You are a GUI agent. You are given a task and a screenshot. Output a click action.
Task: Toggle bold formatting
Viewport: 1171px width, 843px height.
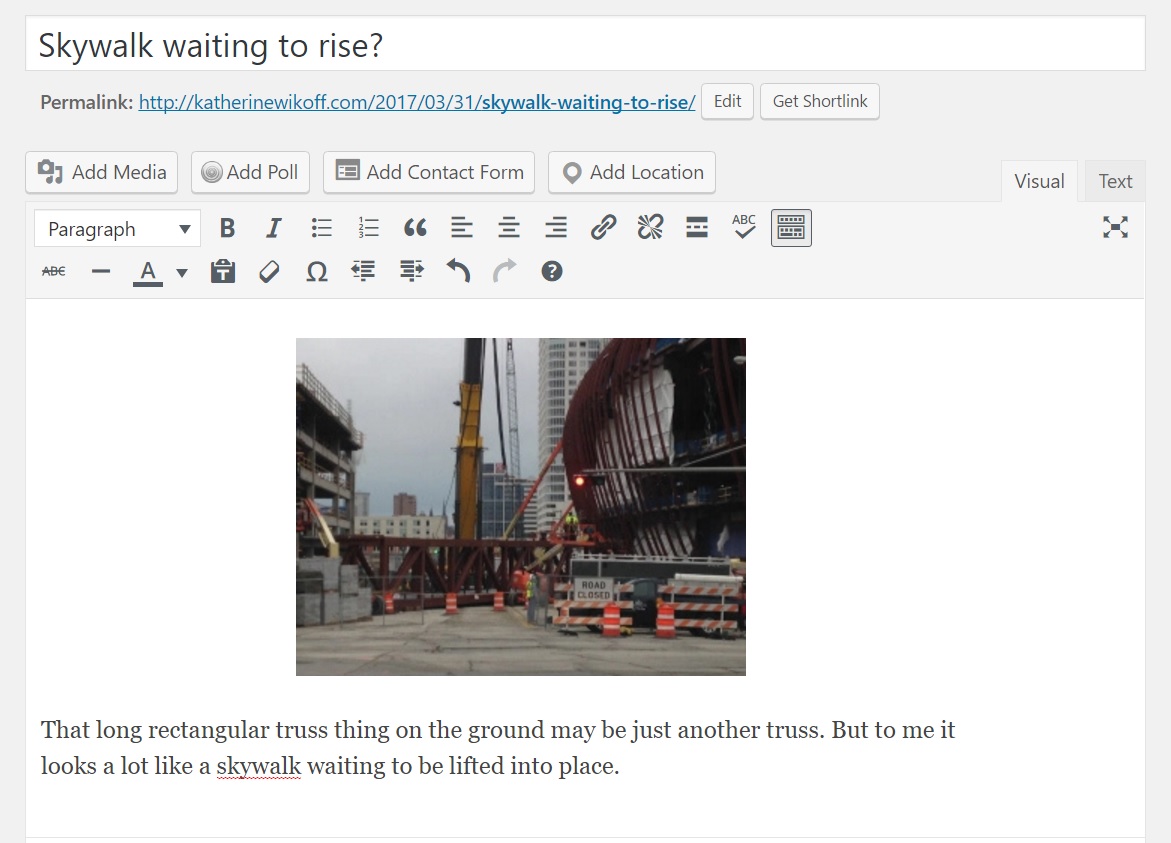[227, 228]
